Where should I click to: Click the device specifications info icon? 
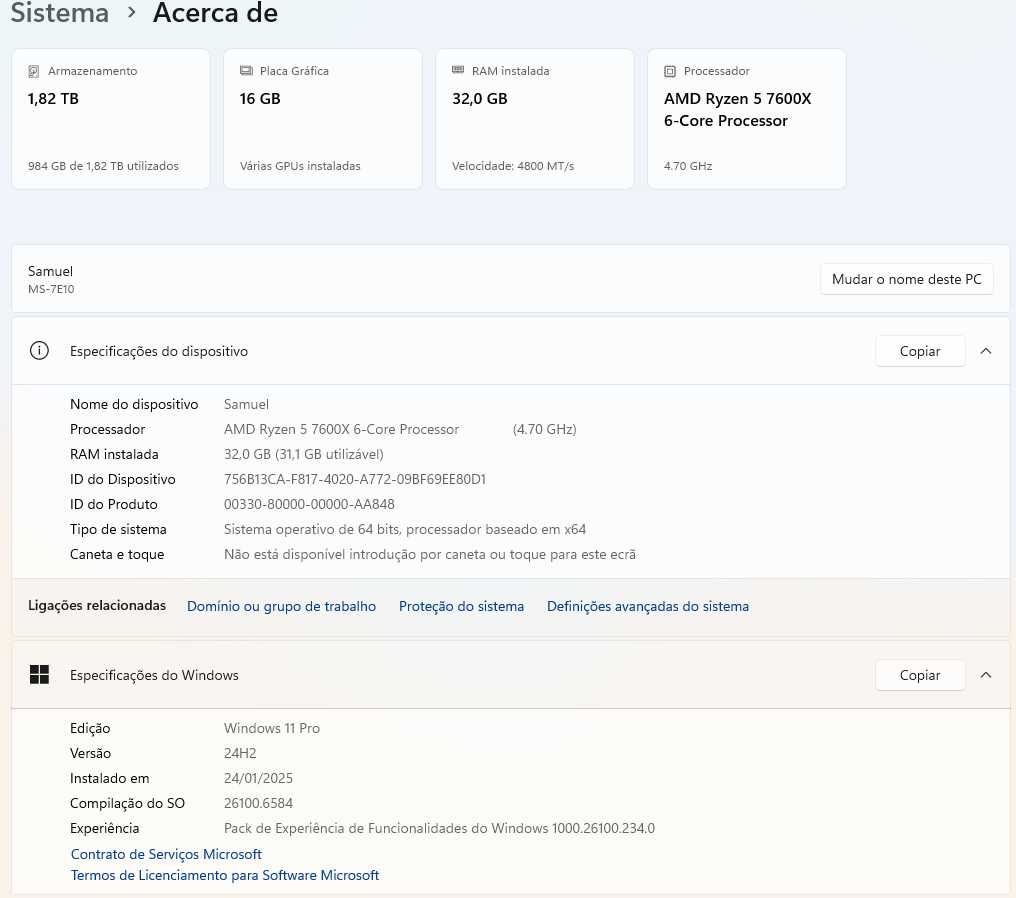[x=40, y=351]
